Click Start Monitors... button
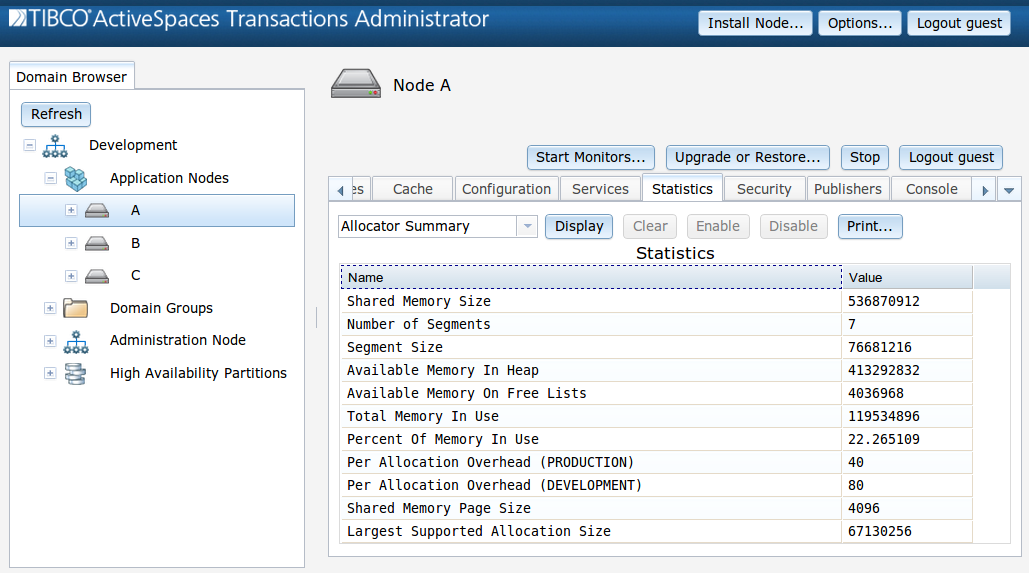This screenshot has height=573, width=1029. click(x=591, y=158)
